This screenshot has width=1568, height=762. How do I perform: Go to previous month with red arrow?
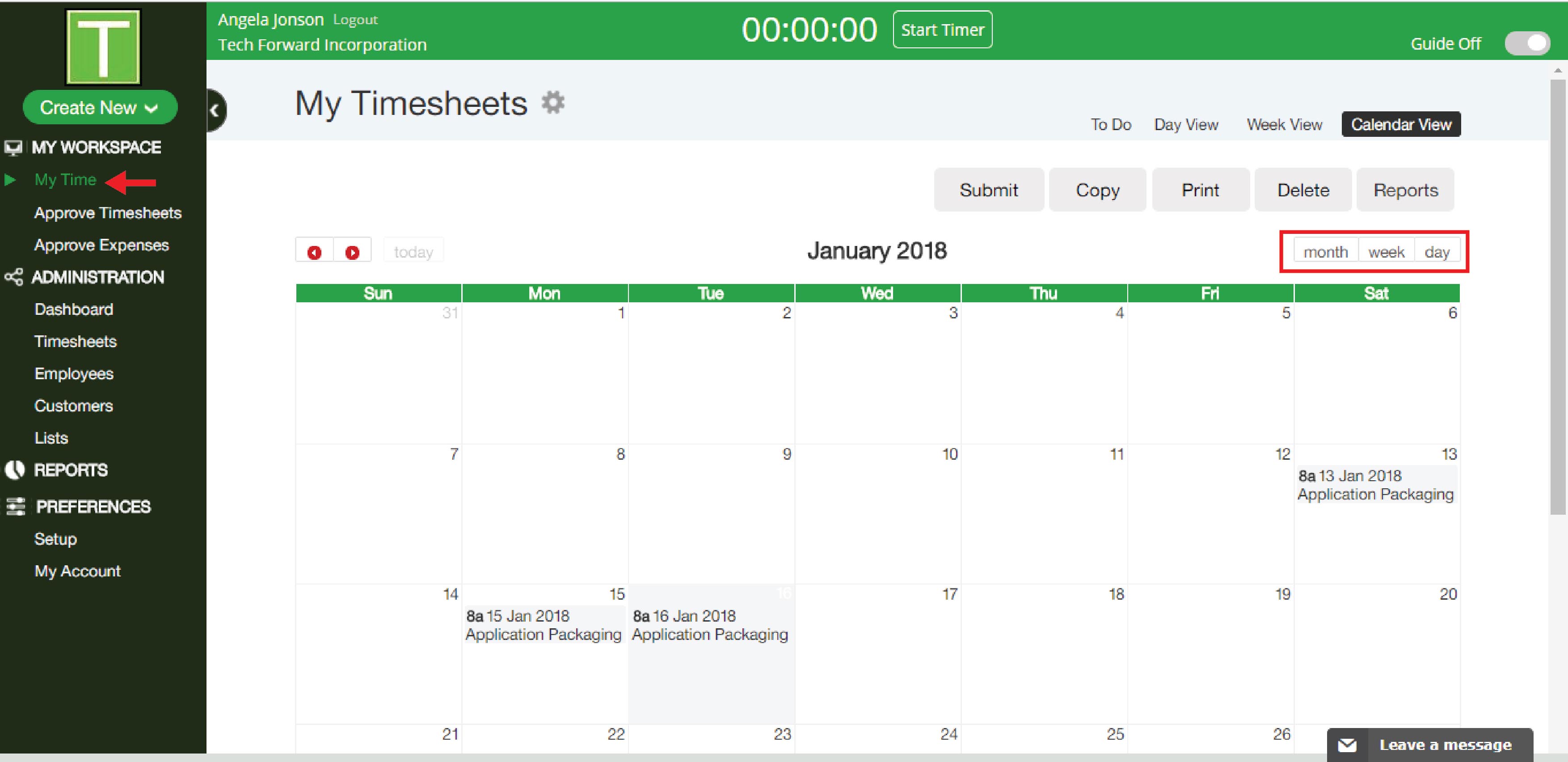(314, 252)
